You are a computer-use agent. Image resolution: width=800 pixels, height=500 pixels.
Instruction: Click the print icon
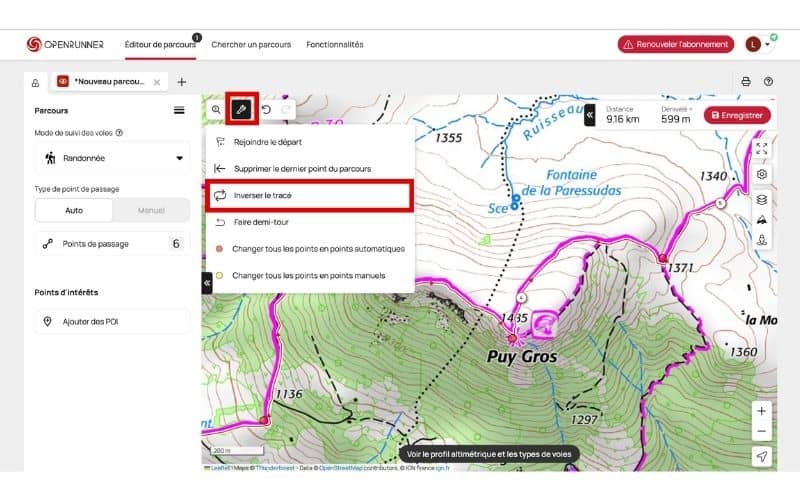(x=745, y=82)
